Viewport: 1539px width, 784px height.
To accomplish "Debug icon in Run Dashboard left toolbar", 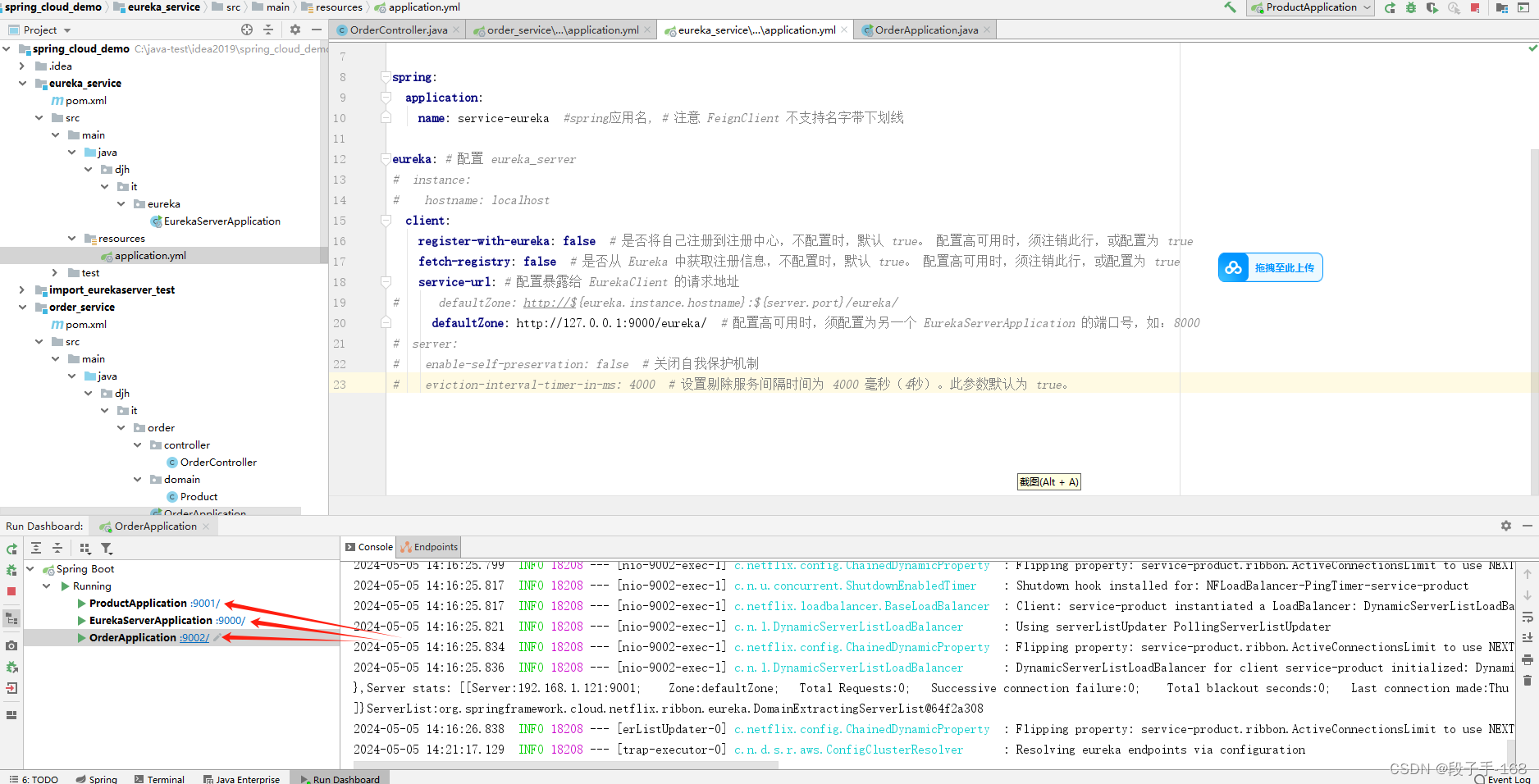I will pos(11,569).
